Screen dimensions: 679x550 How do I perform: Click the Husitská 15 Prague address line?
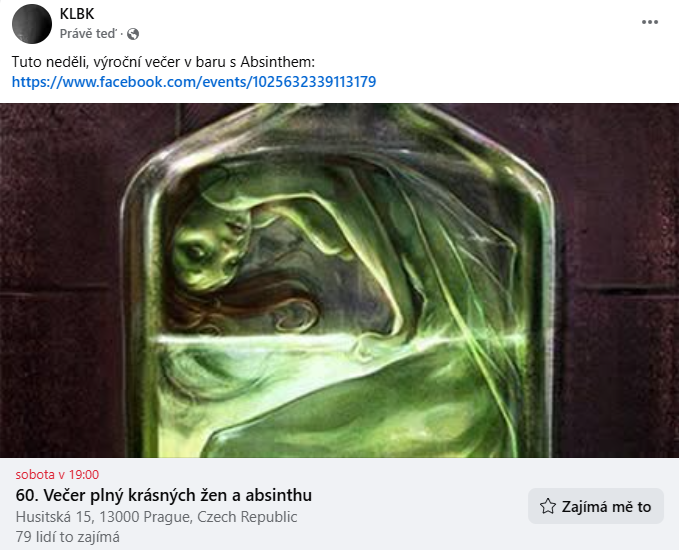pos(156,517)
